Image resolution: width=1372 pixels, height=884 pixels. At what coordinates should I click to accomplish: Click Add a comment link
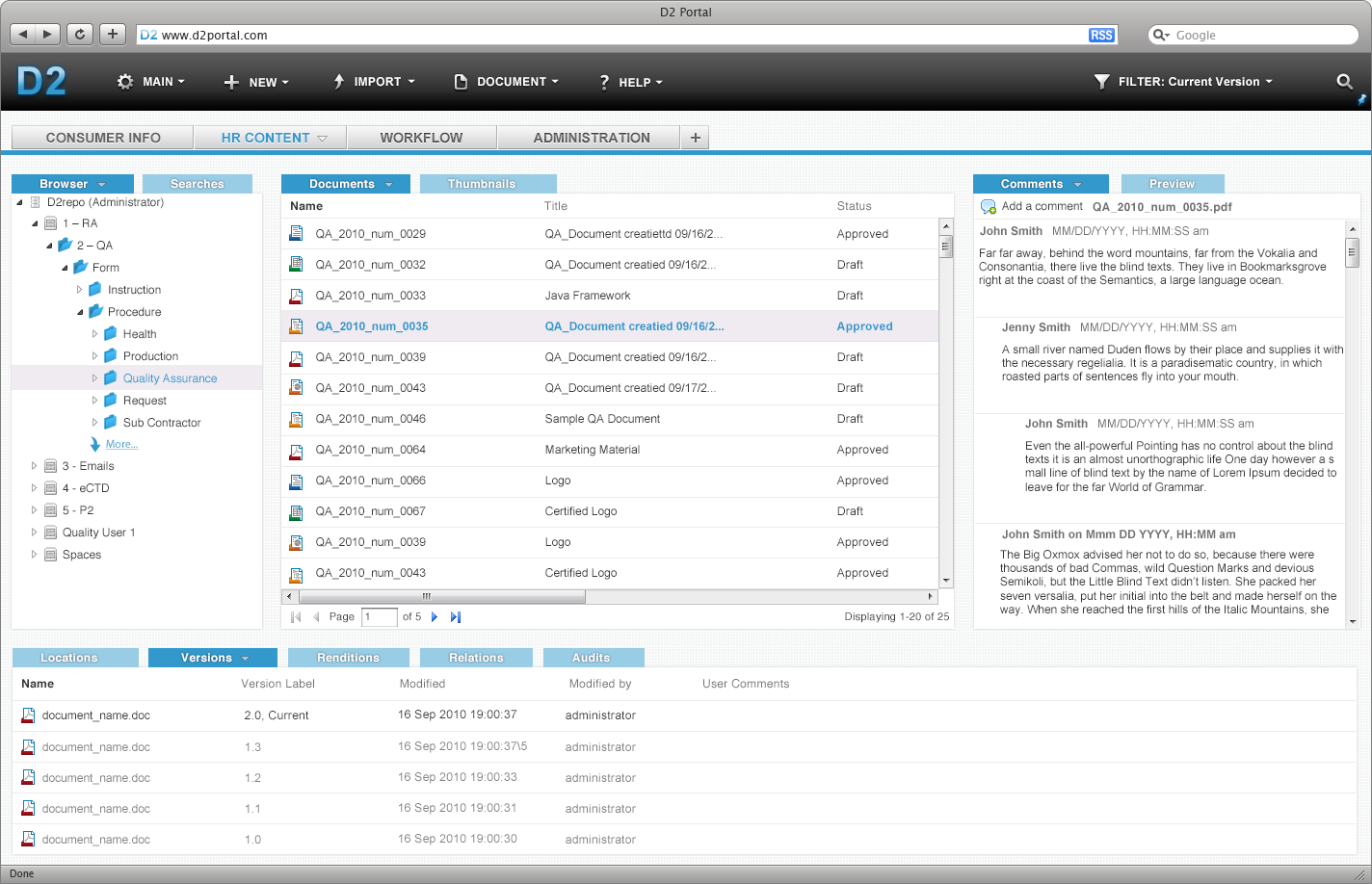(x=1042, y=207)
